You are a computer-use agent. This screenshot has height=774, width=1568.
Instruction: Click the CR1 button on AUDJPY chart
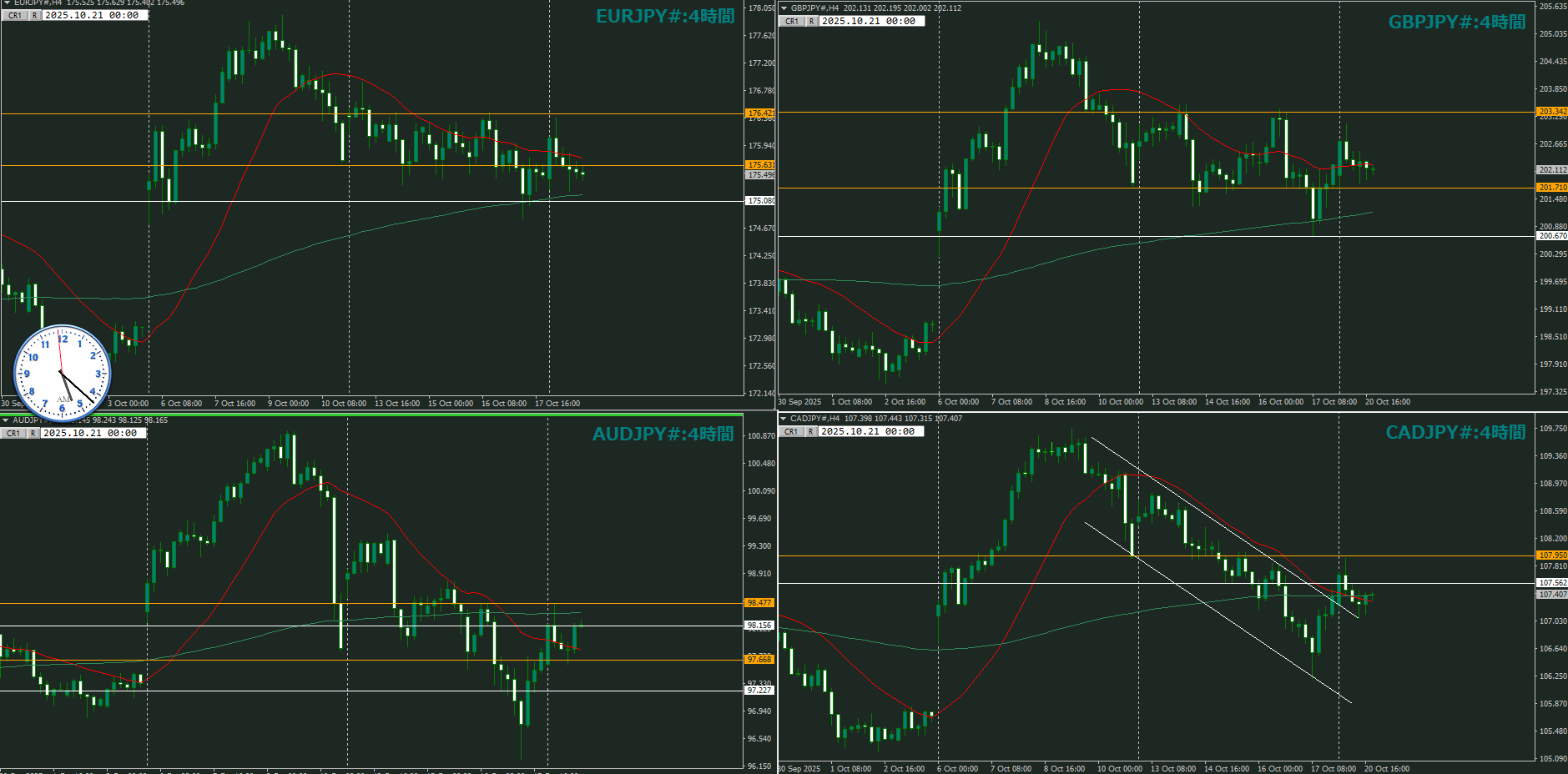13,434
